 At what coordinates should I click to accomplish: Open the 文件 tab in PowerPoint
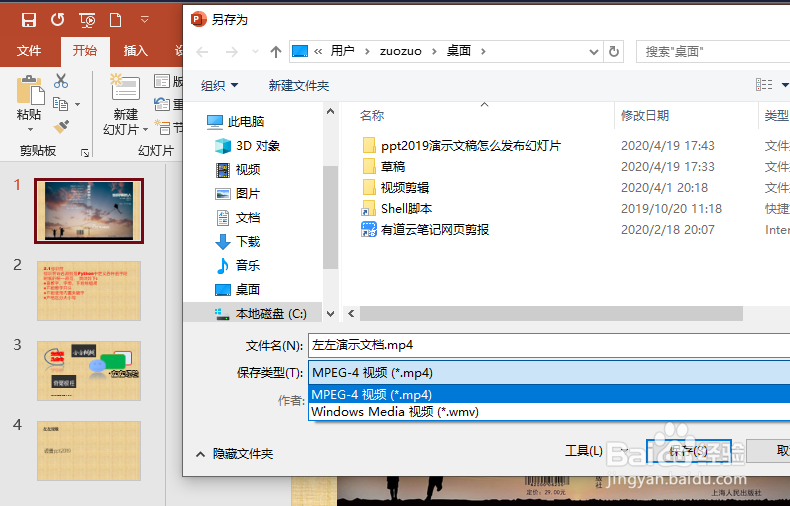[29, 51]
